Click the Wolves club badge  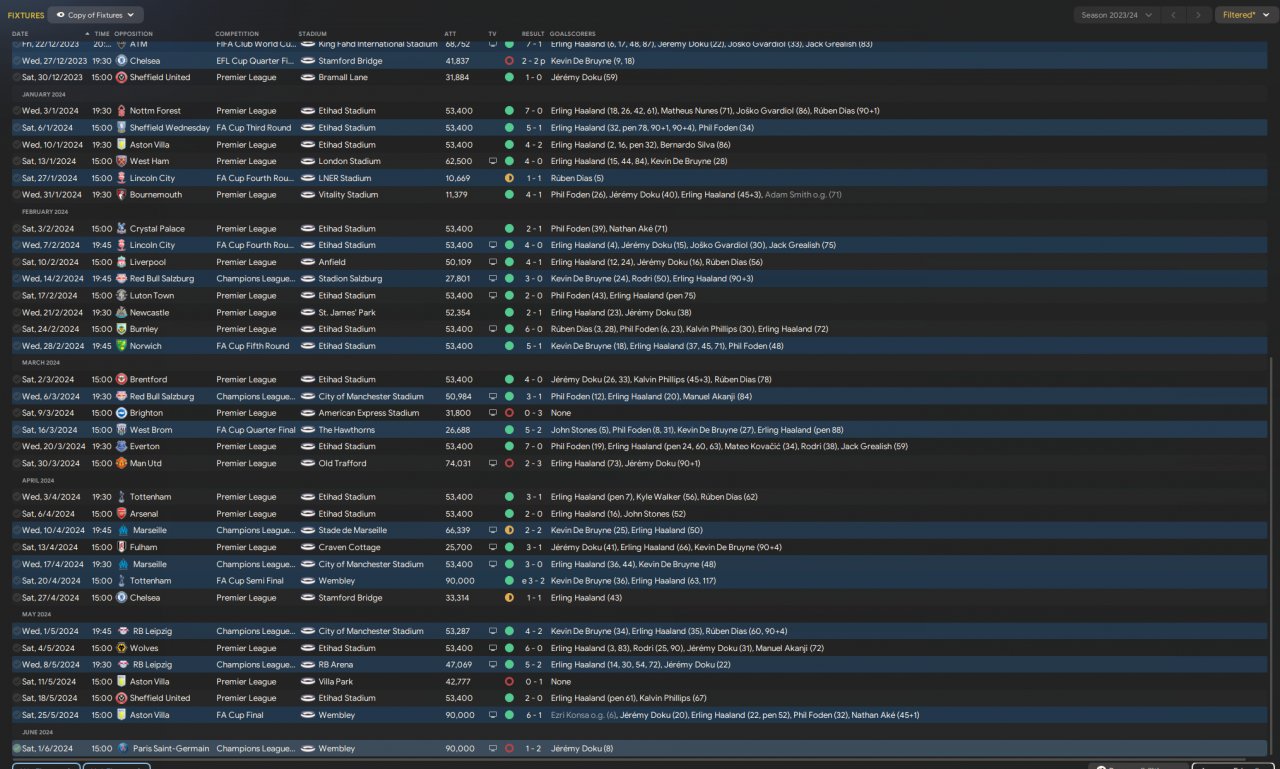pyautogui.click(x=121, y=648)
